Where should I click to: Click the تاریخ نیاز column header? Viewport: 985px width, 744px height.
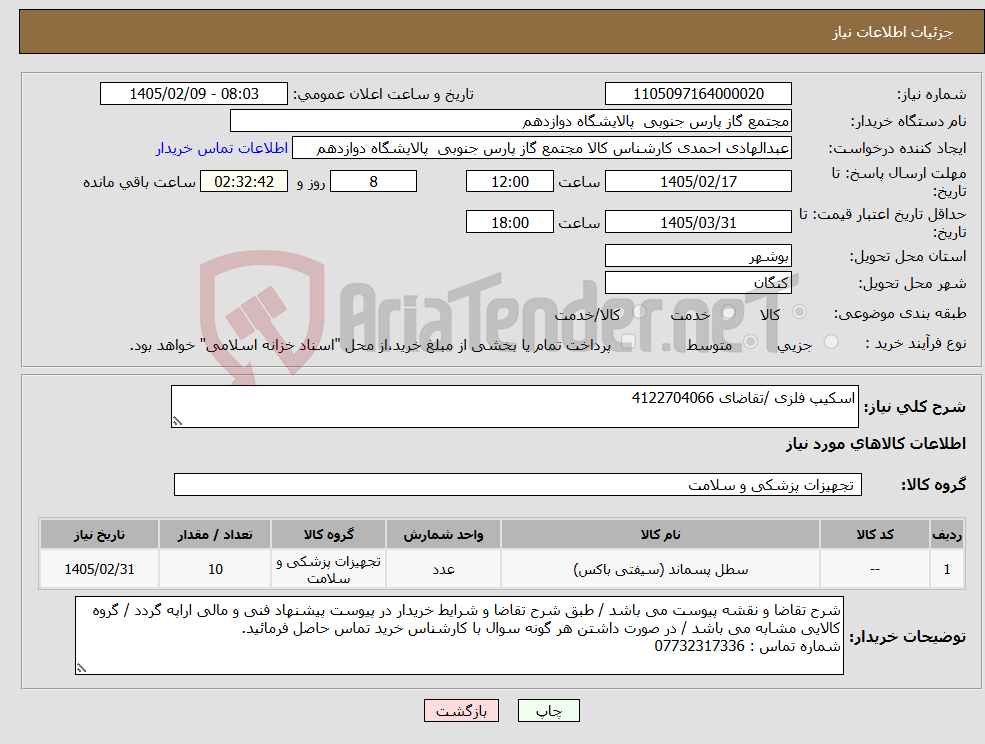coord(99,535)
